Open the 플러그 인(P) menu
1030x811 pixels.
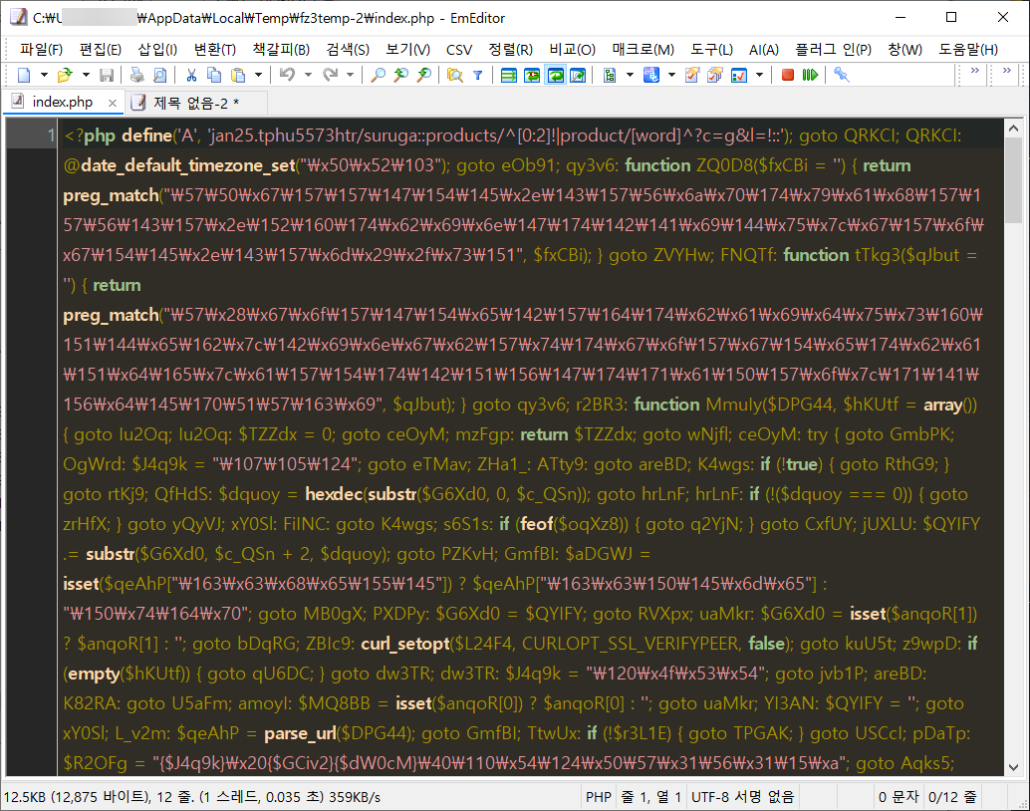[833, 49]
